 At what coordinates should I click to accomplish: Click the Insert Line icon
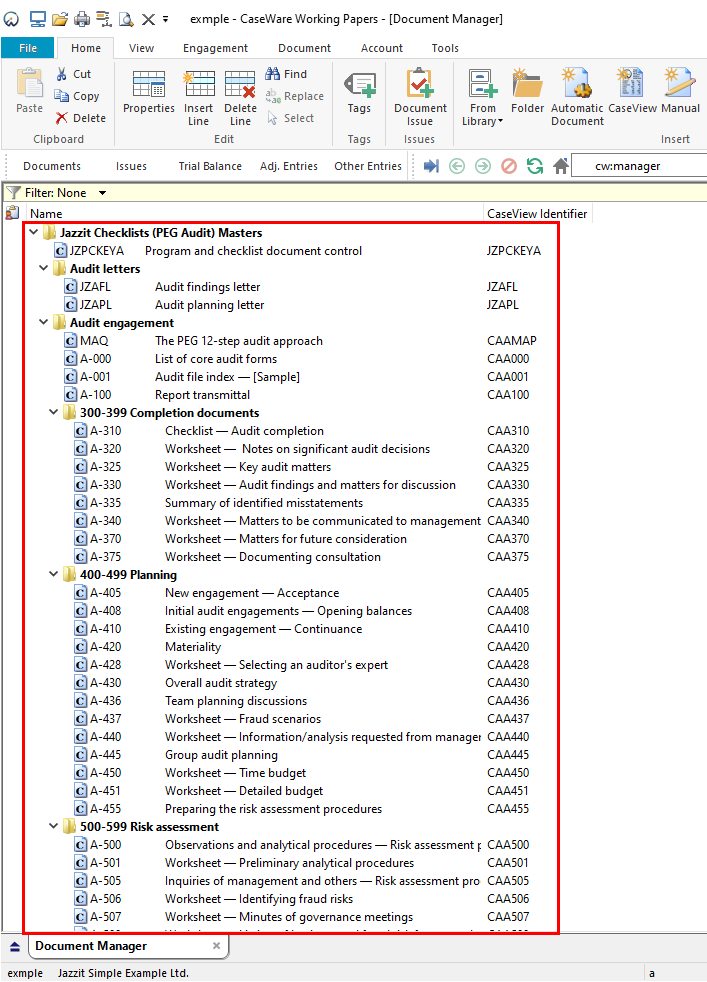click(199, 84)
